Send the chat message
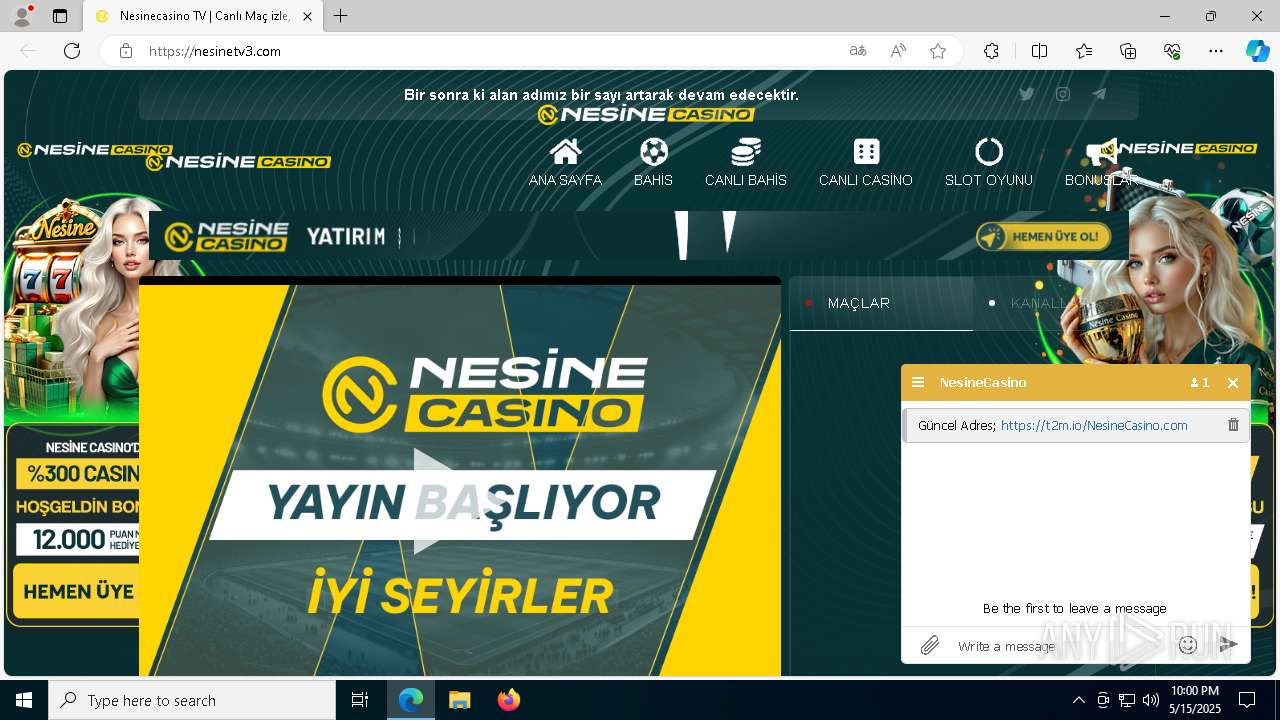Viewport: 1280px width, 720px height. pos(1228,646)
